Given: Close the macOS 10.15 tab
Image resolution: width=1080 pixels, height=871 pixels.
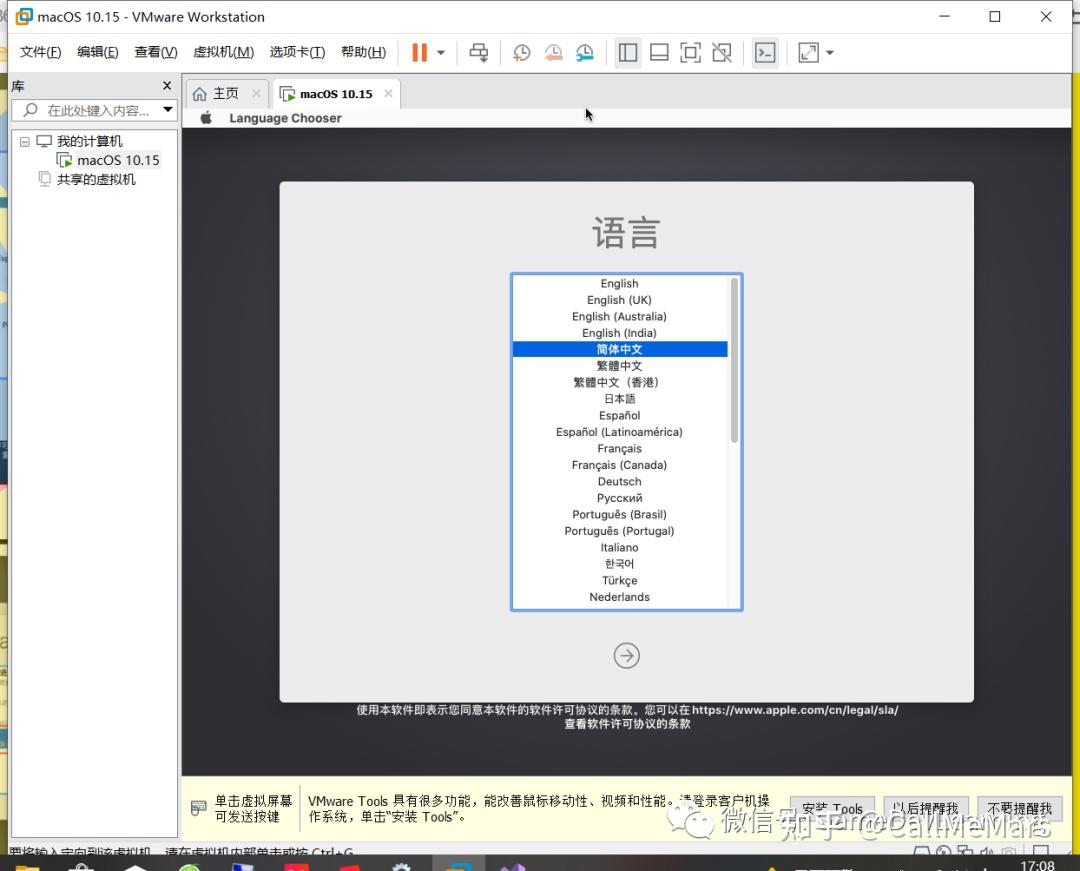Looking at the screenshot, I should tap(388, 94).
